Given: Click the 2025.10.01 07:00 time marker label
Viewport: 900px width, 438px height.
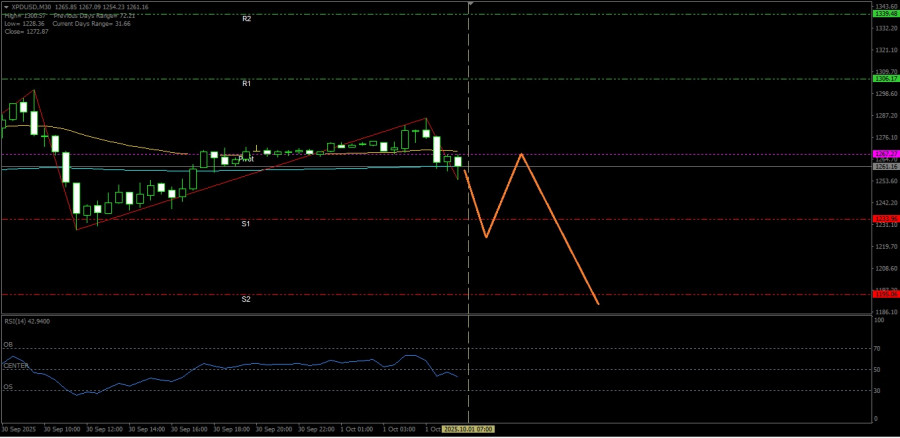Looking at the screenshot, I should (x=469, y=429).
